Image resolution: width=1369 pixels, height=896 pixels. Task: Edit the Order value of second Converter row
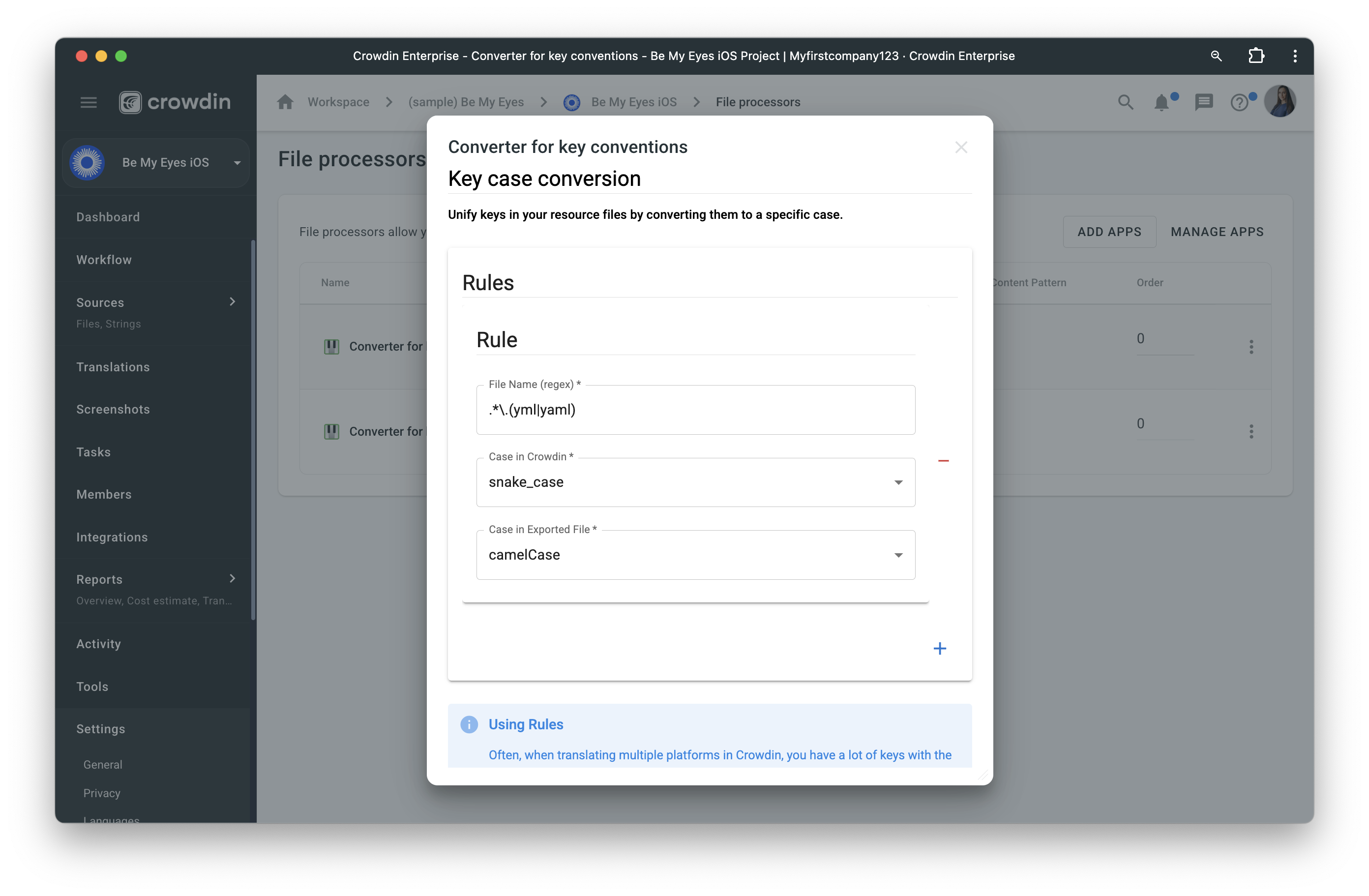click(1165, 424)
